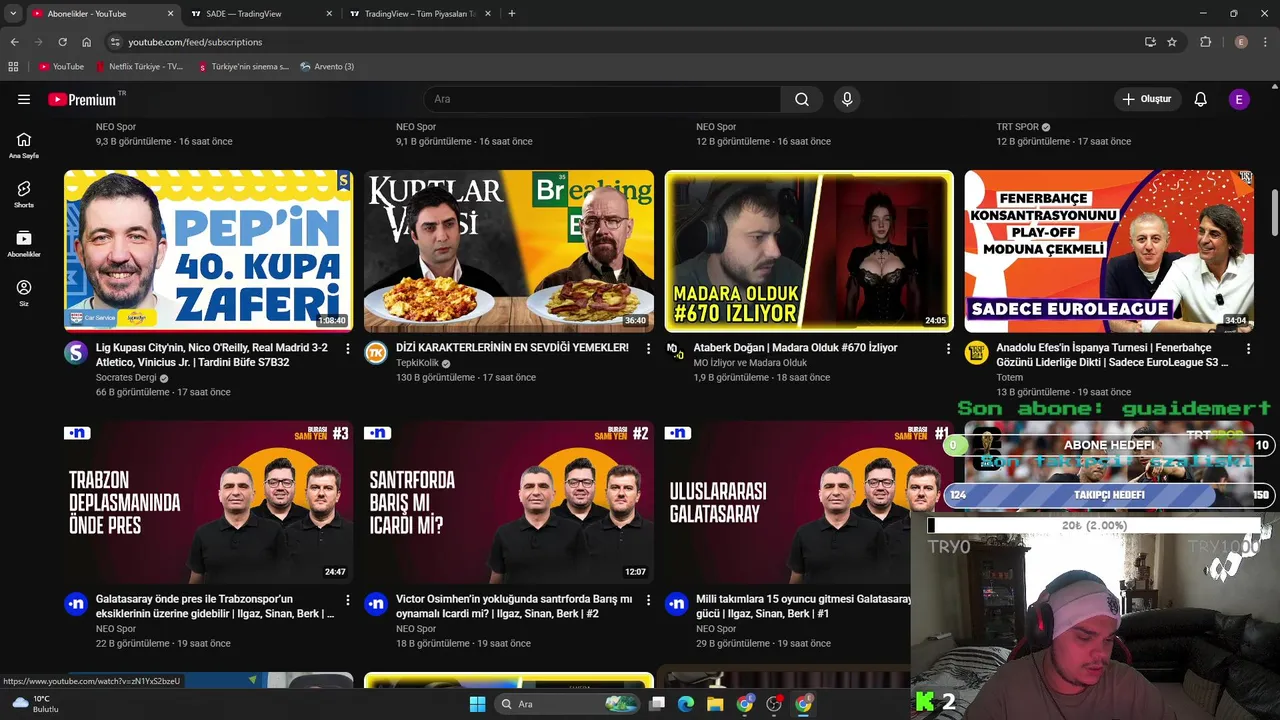
Task: Click the Windows taskbar search box
Action: [x=568, y=704]
